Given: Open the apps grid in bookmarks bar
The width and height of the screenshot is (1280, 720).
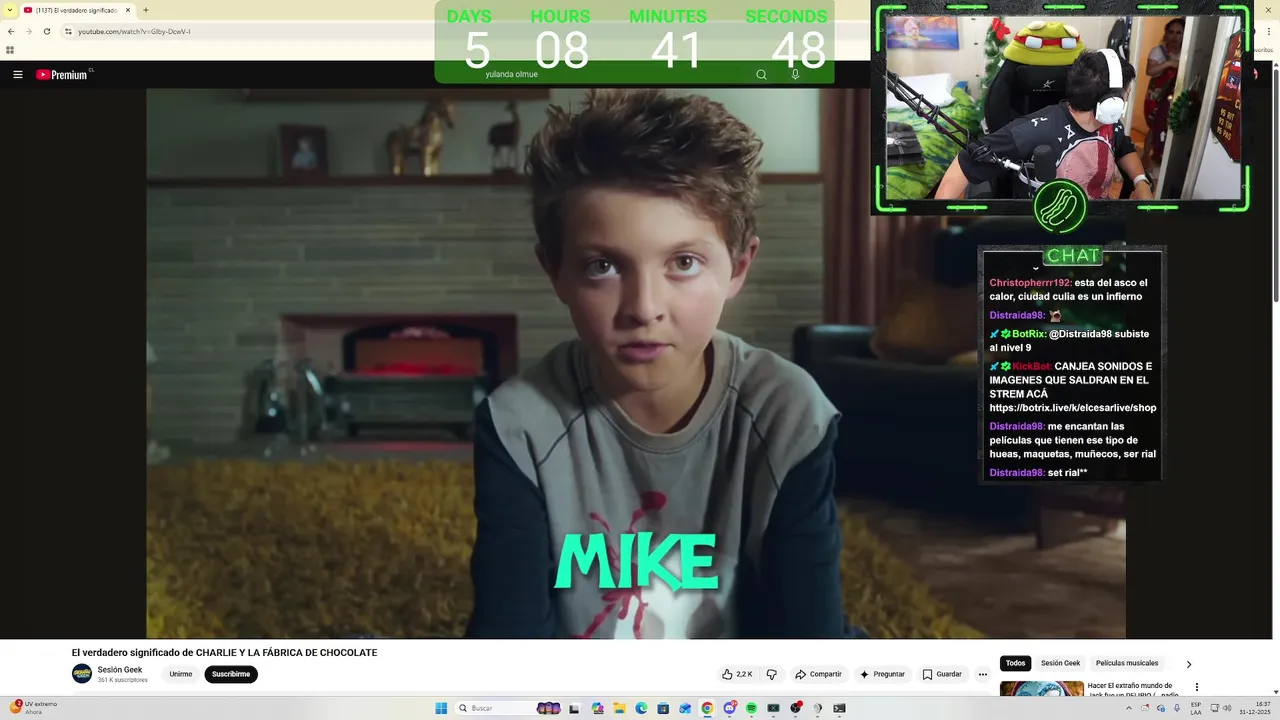Looking at the screenshot, I should [10, 50].
